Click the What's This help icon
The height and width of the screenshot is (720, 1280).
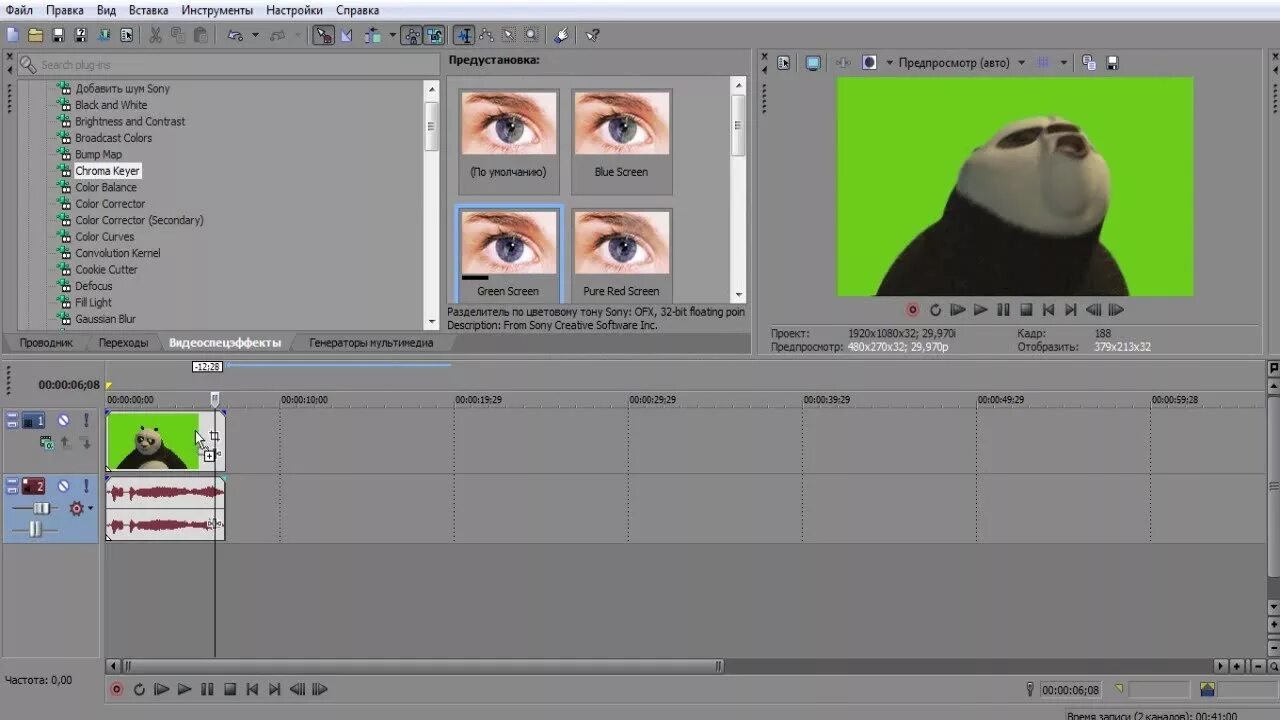coord(592,35)
